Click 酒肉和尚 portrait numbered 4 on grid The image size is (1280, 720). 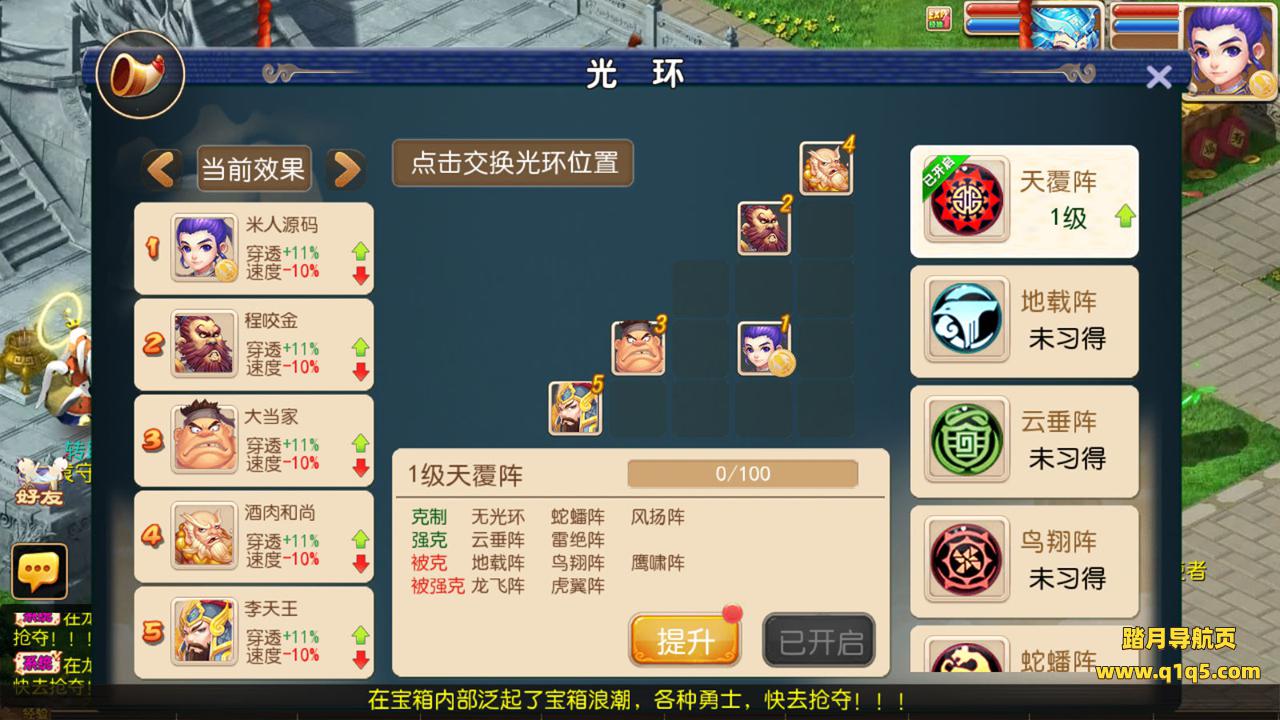826,169
